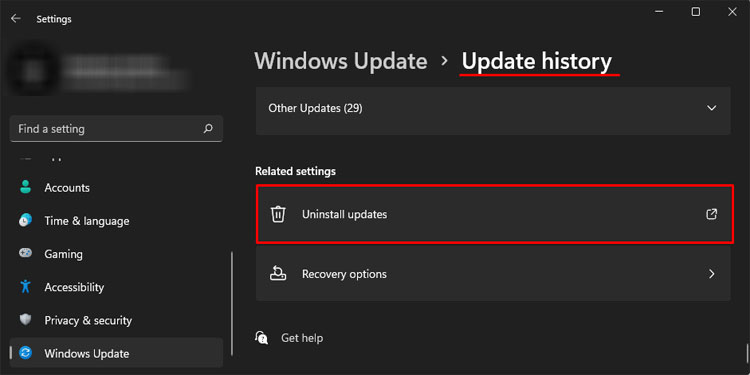Click Windows Update breadcrumb link
Image resolution: width=750 pixels, height=375 pixels.
[341, 61]
